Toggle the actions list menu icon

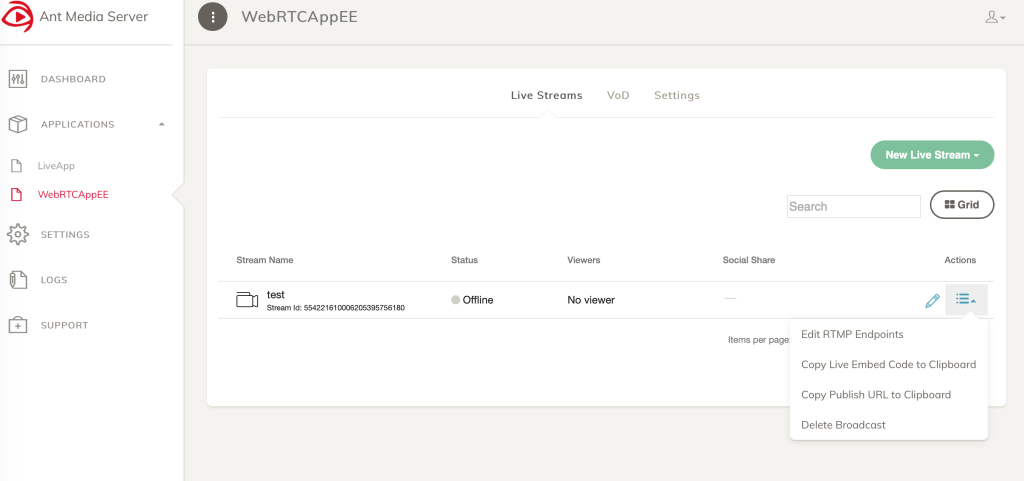(966, 300)
